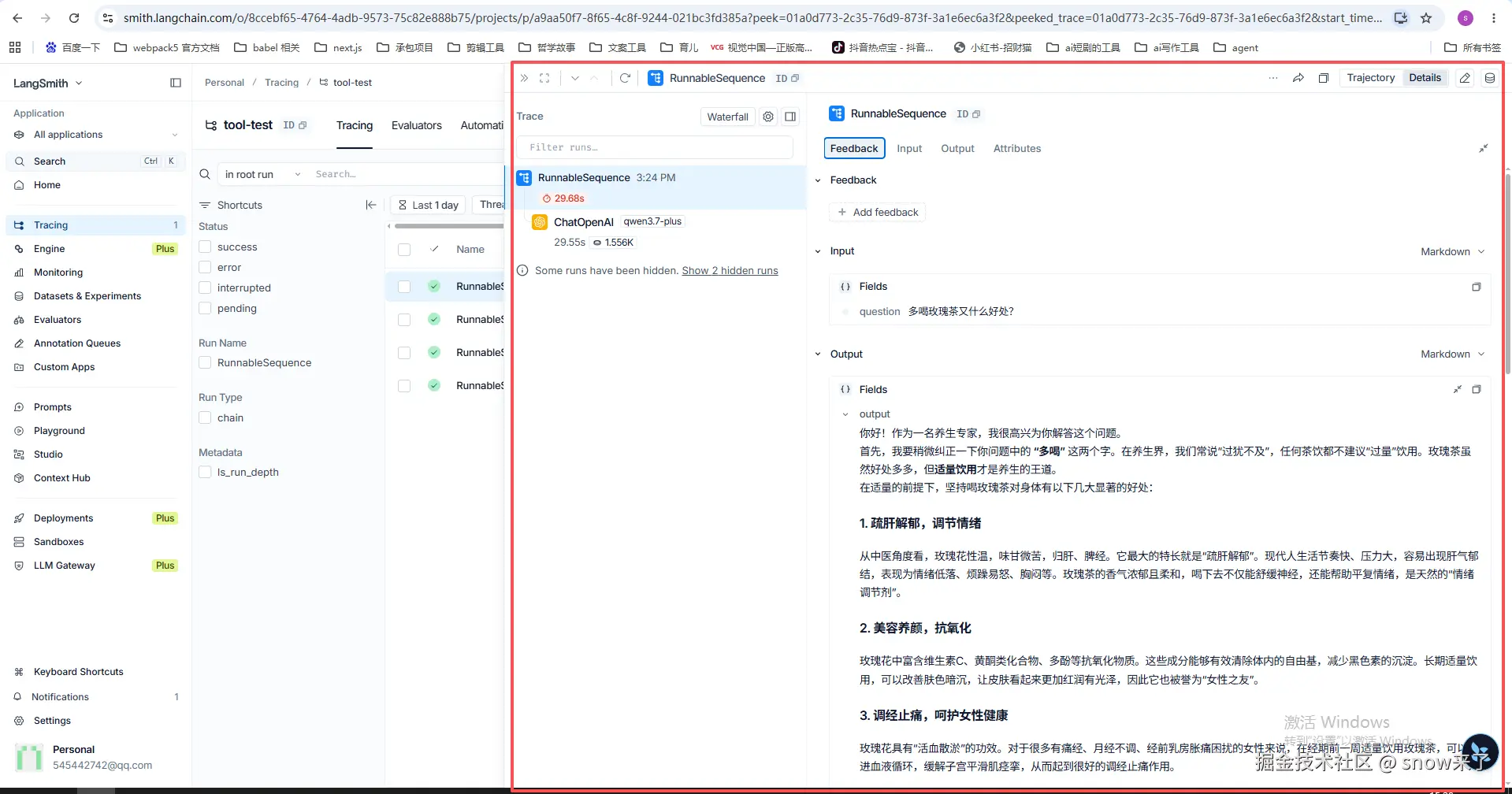Expand the All applications dropdown
The image size is (1512, 794).
[x=96, y=135]
